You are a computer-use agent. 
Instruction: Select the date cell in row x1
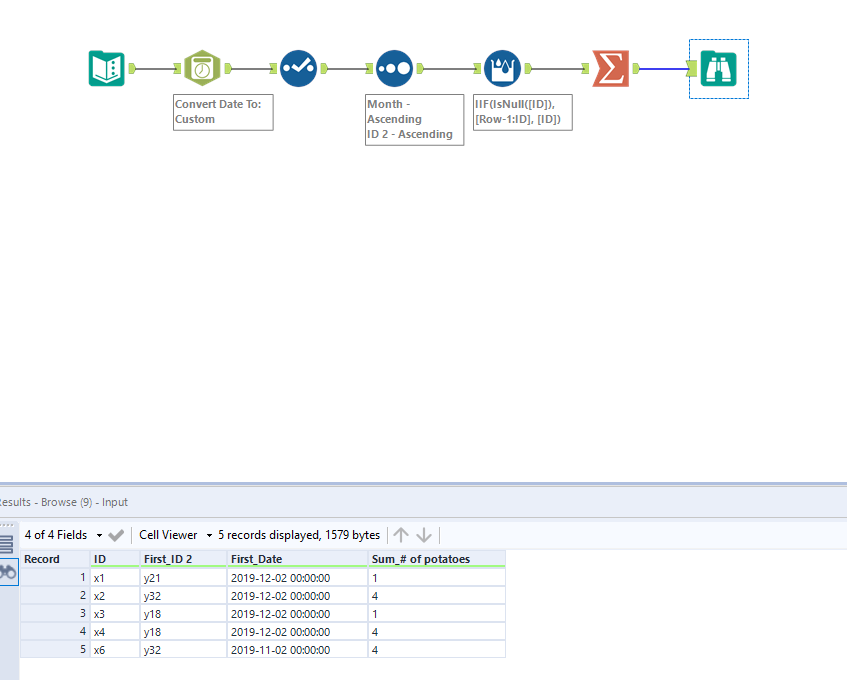tap(297, 578)
